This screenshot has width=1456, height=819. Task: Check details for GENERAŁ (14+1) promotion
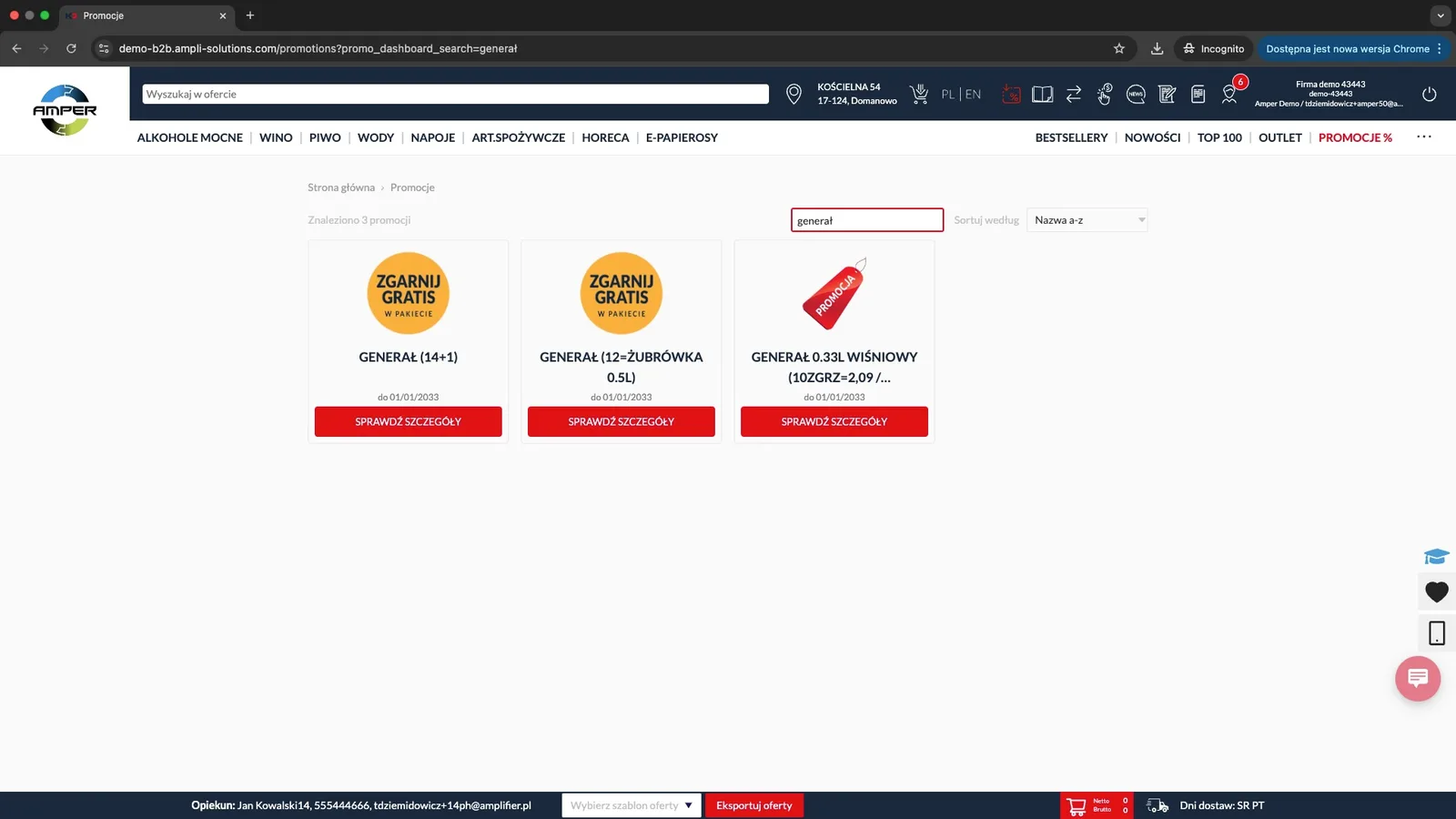409,421
